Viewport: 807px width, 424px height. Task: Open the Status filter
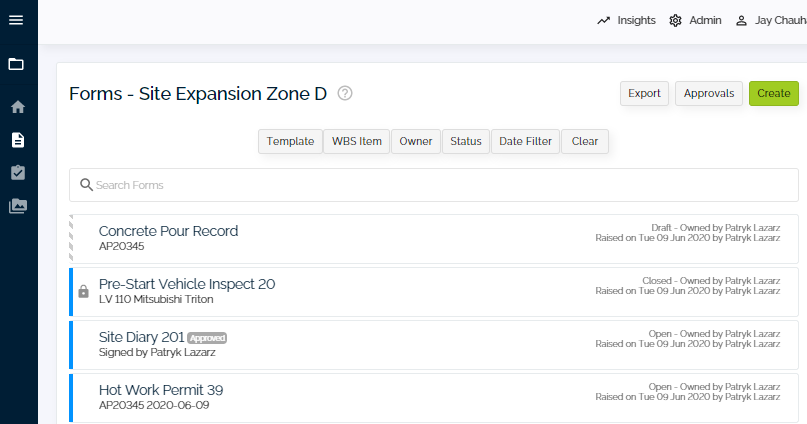pos(466,142)
